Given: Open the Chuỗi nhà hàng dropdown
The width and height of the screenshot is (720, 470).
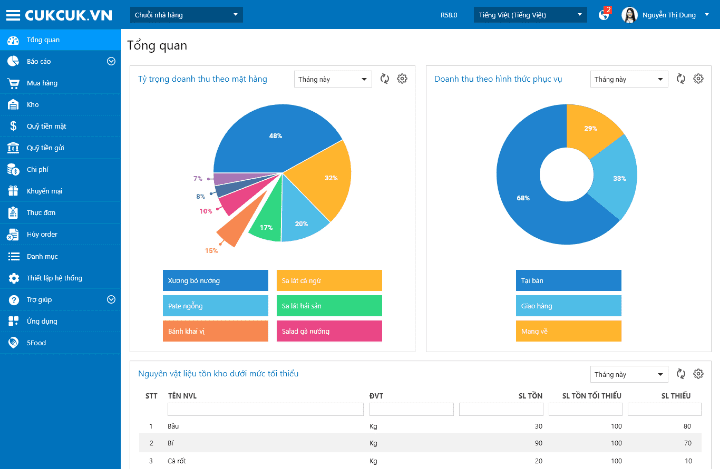Looking at the screenshot, I should [x=186, y=15].
